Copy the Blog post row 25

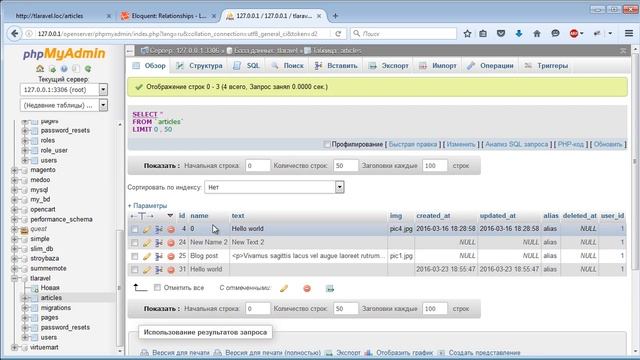(x=159, y=256)
